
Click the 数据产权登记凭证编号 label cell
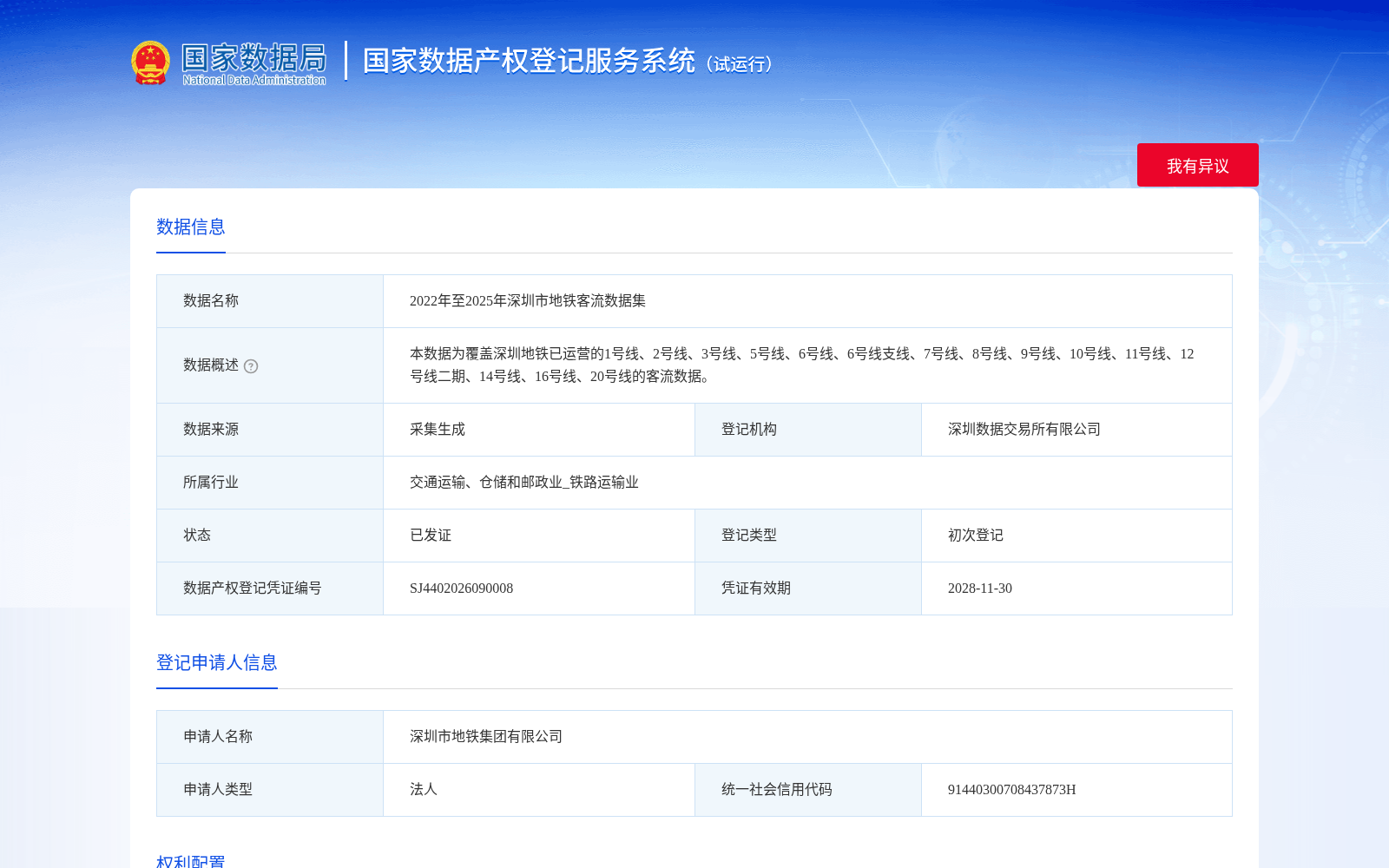[270, 589]
